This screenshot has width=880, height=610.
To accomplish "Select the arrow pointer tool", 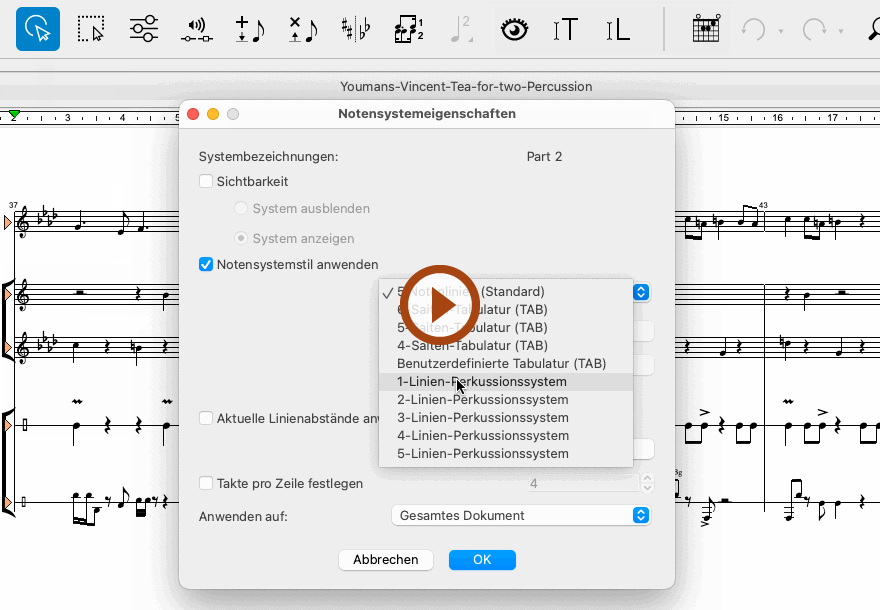I will tap(37, 29).
